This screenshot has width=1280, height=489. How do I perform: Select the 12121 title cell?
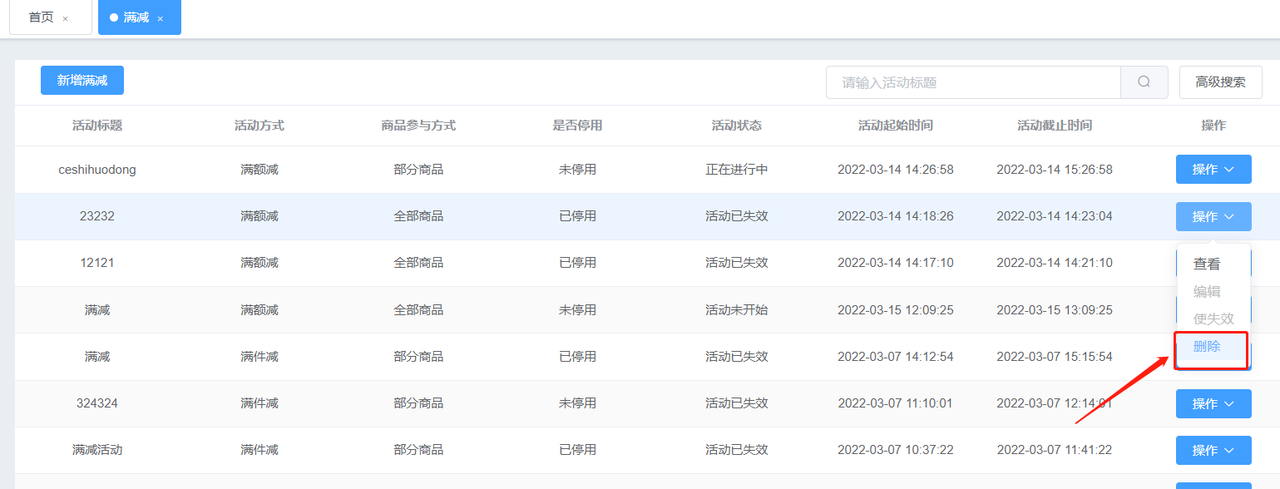(98, 263)
